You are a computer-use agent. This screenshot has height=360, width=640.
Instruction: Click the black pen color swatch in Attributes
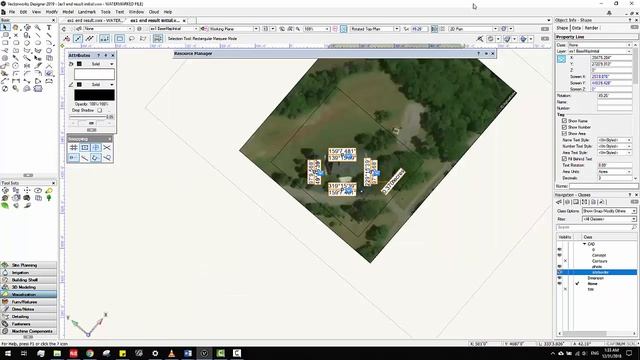pos(94,95)
